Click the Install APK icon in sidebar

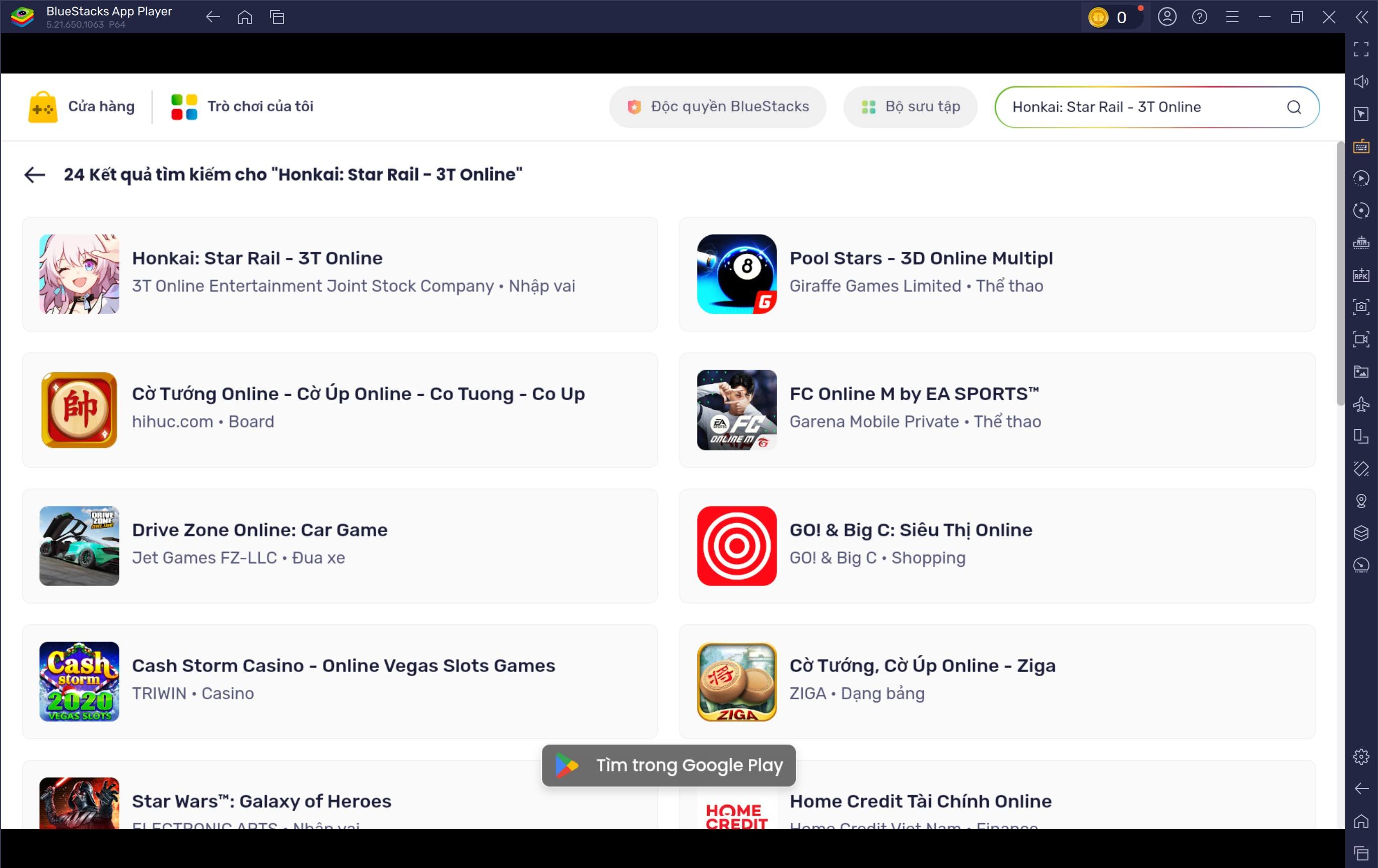click(1361, 275)
